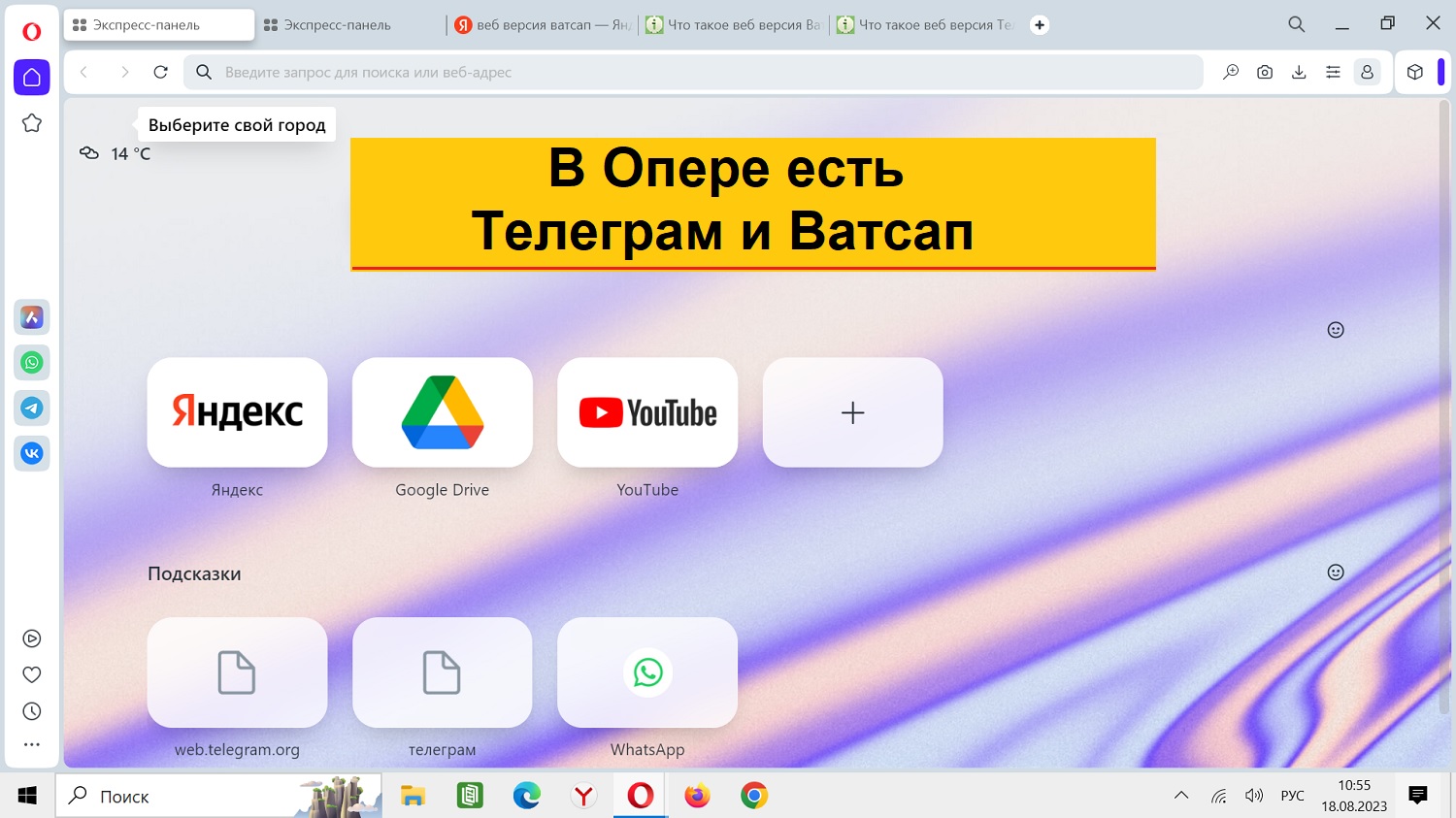Screen dimensions: 1456x818
Task: Switch to the first Экспресс-панель tab
Action: 159,25
